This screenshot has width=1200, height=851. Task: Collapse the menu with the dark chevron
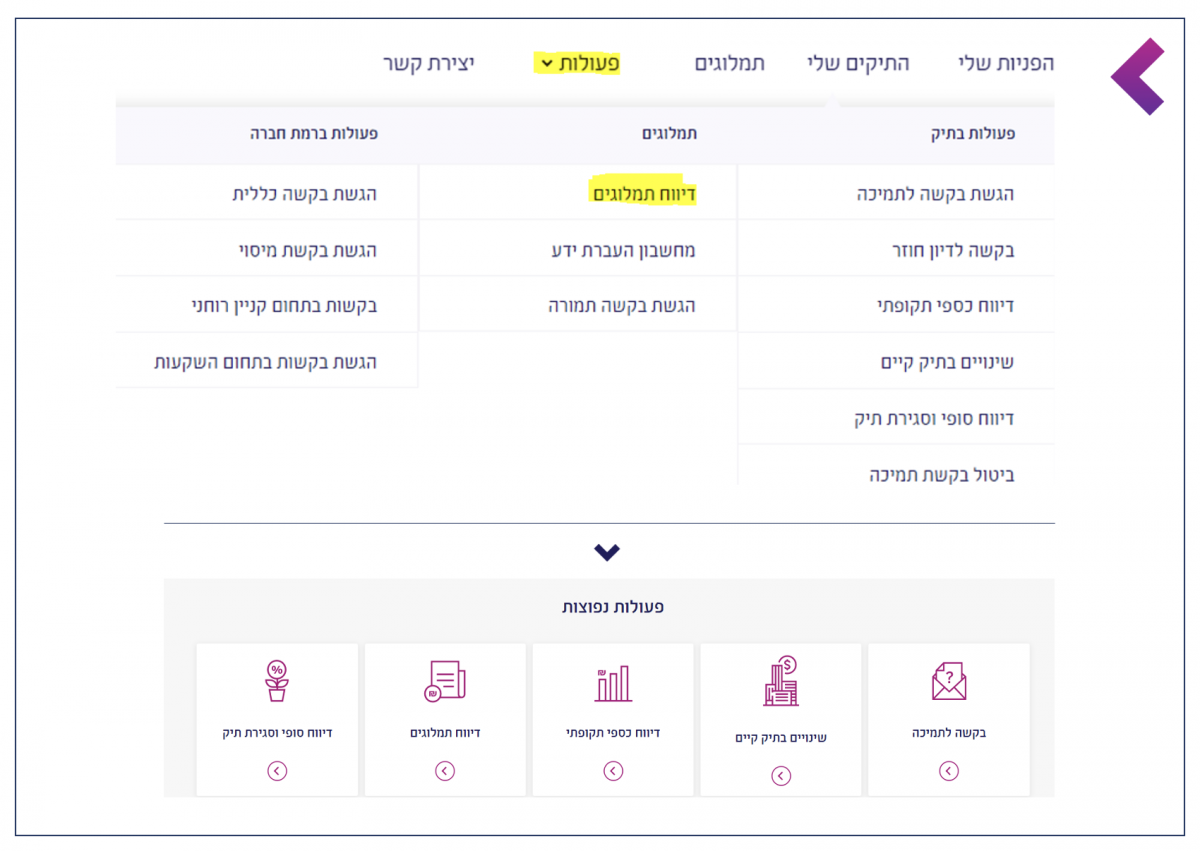607,552
